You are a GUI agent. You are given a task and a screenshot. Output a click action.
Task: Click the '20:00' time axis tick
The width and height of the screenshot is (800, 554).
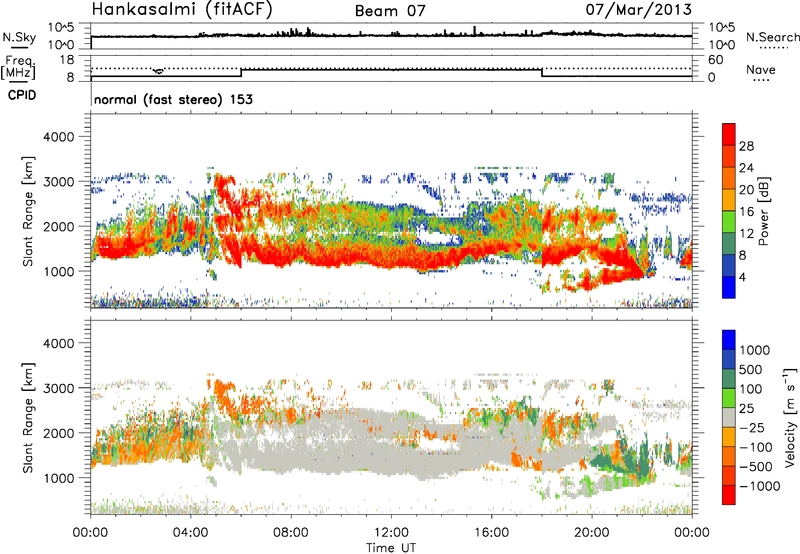[x=592, y=533]
